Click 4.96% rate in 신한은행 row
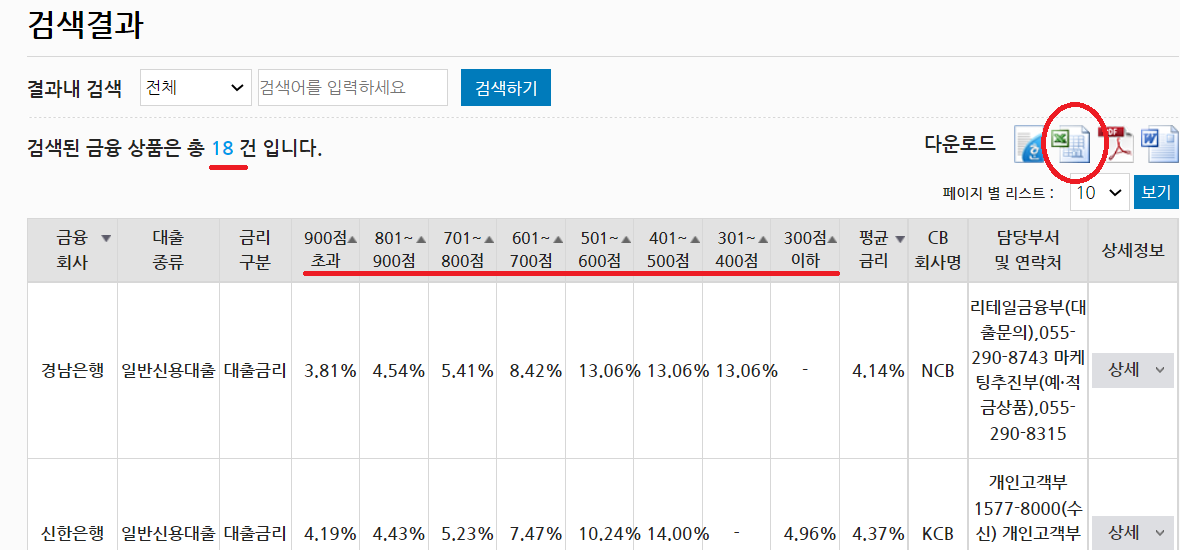This screenshot has width=1180, height=550. tap(810, 534)
